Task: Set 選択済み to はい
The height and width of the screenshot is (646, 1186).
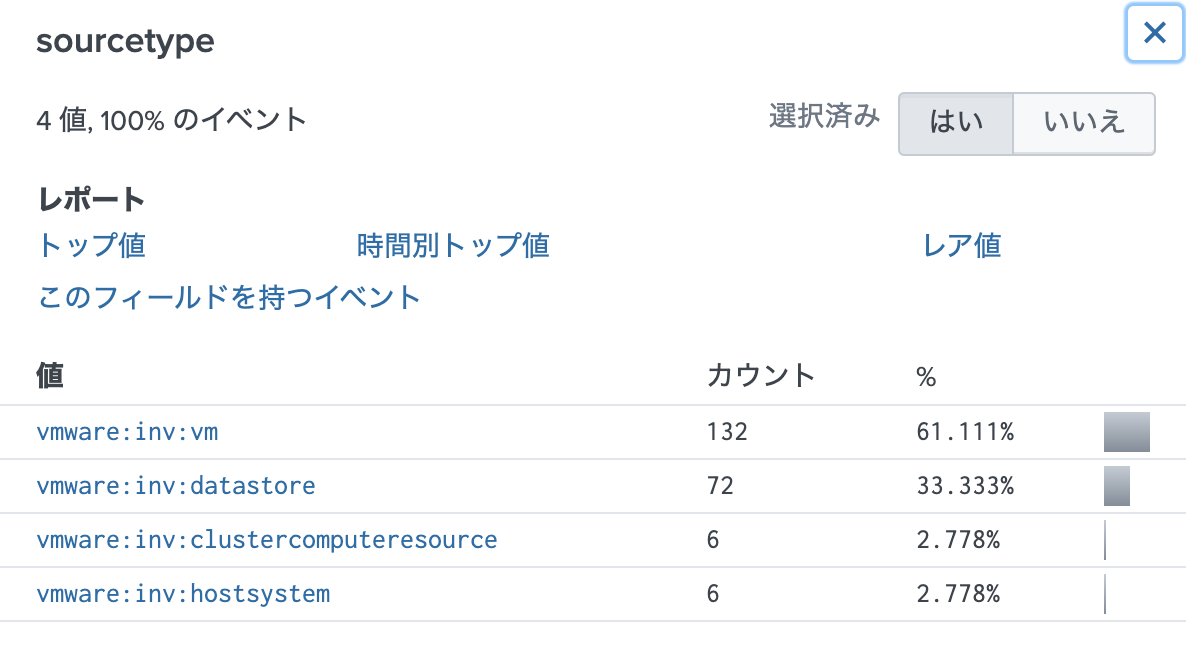Action: click(956, 123)
